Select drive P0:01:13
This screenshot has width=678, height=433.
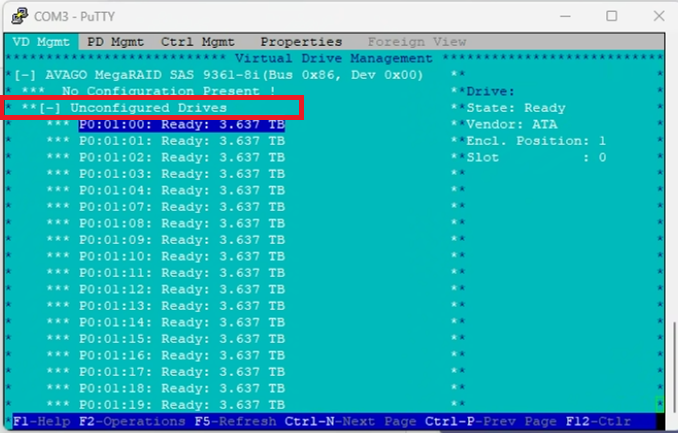182,306
